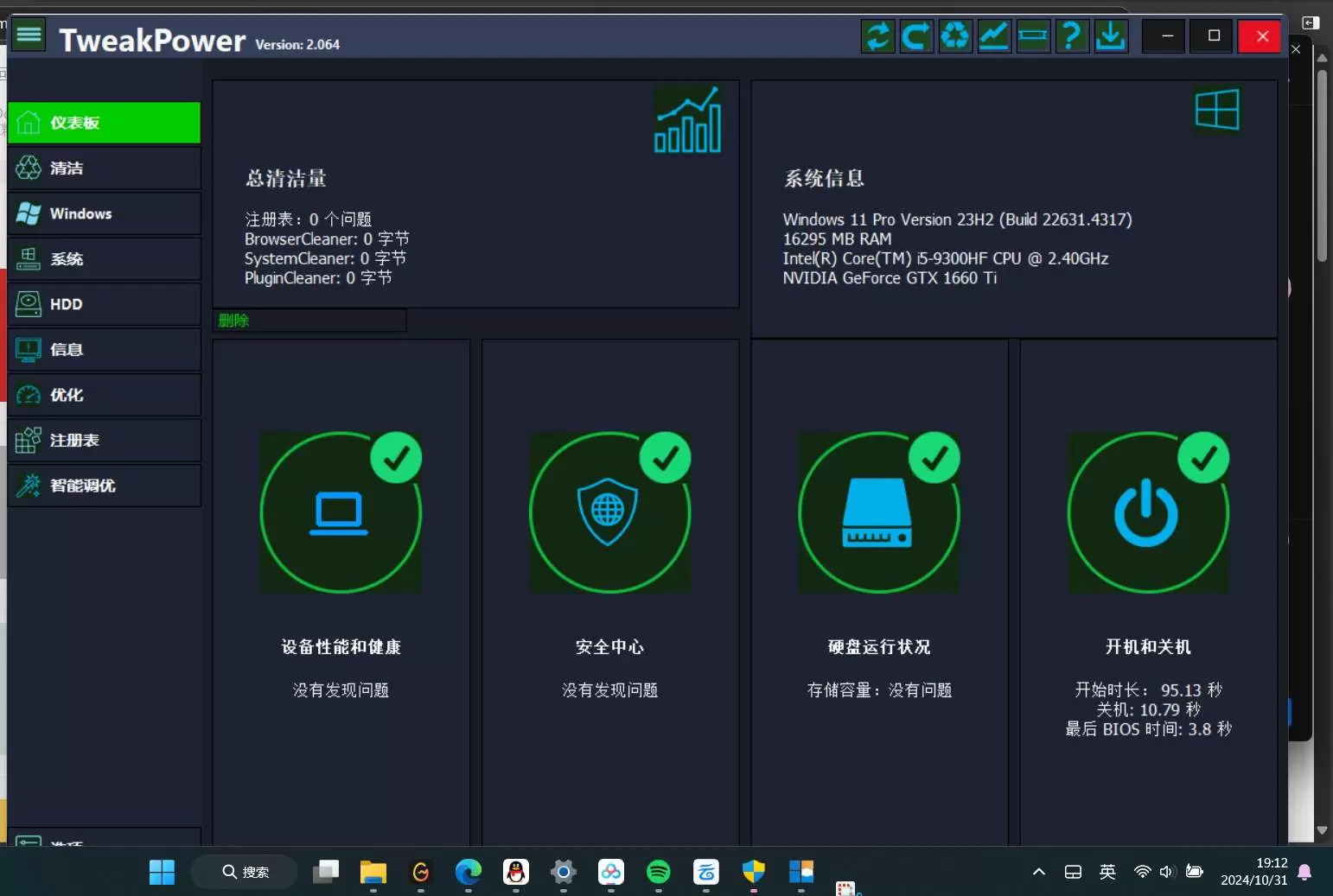Open the 安全中心 shield globe icon

click(609, 512)
